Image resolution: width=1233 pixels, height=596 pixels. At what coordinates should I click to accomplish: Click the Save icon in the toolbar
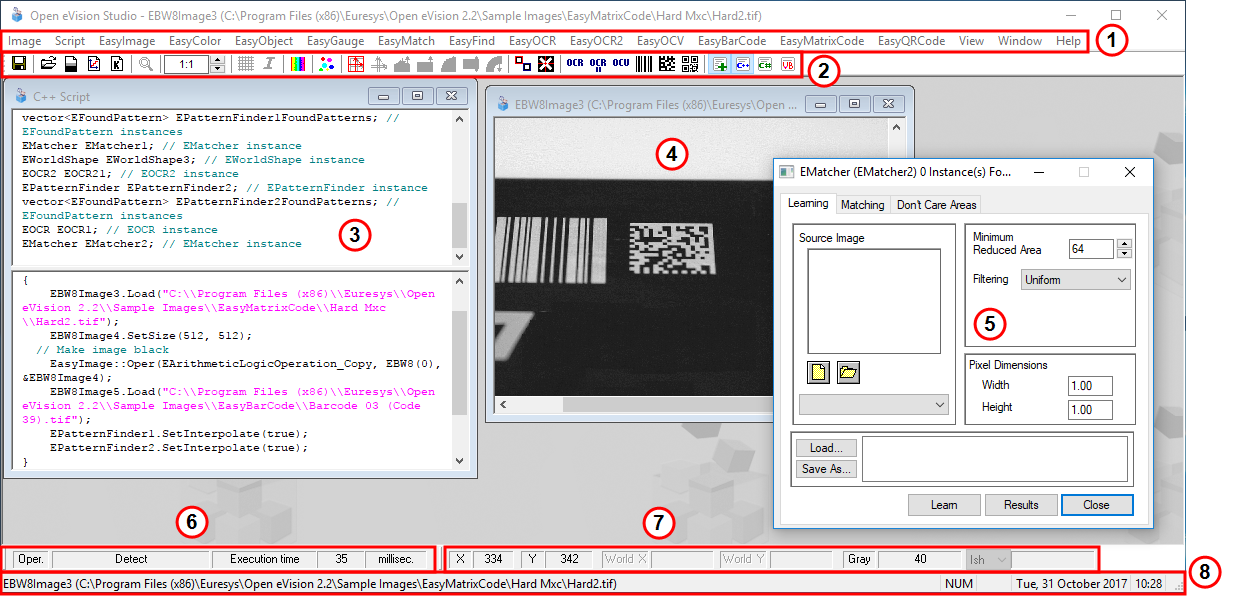[18, 64]
